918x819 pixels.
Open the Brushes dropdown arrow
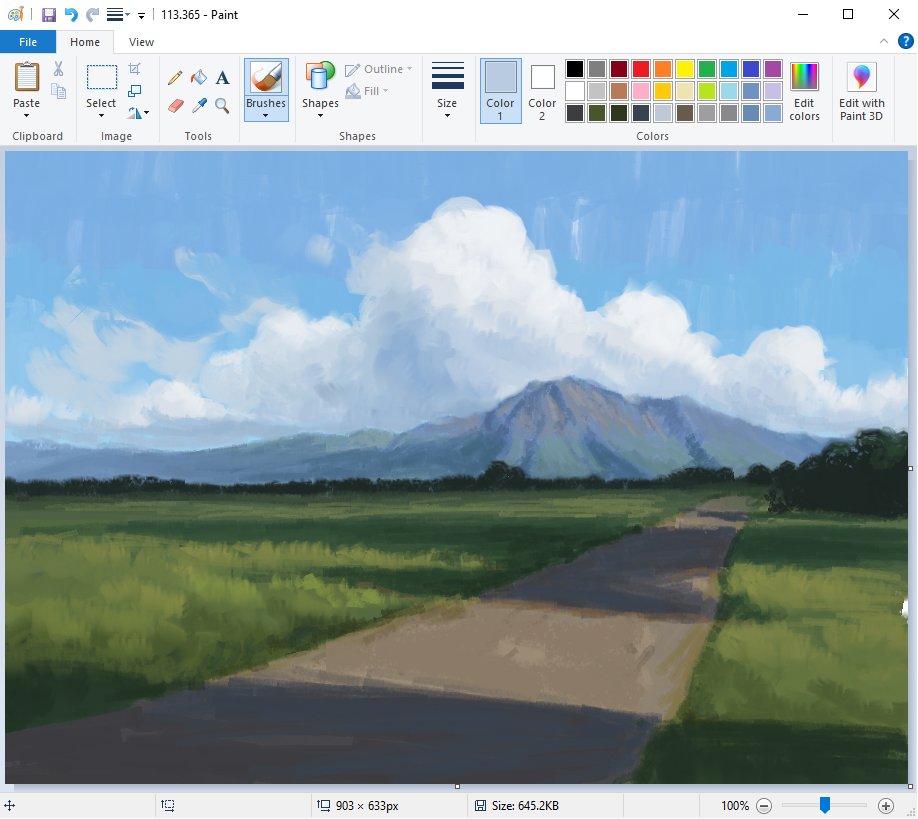tap(266, 115)
